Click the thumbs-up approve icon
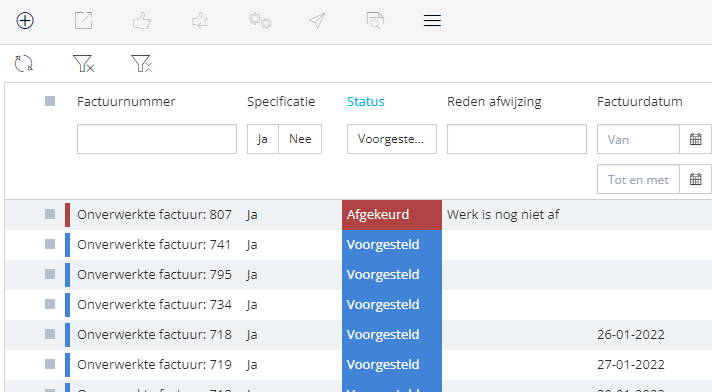 142,20
